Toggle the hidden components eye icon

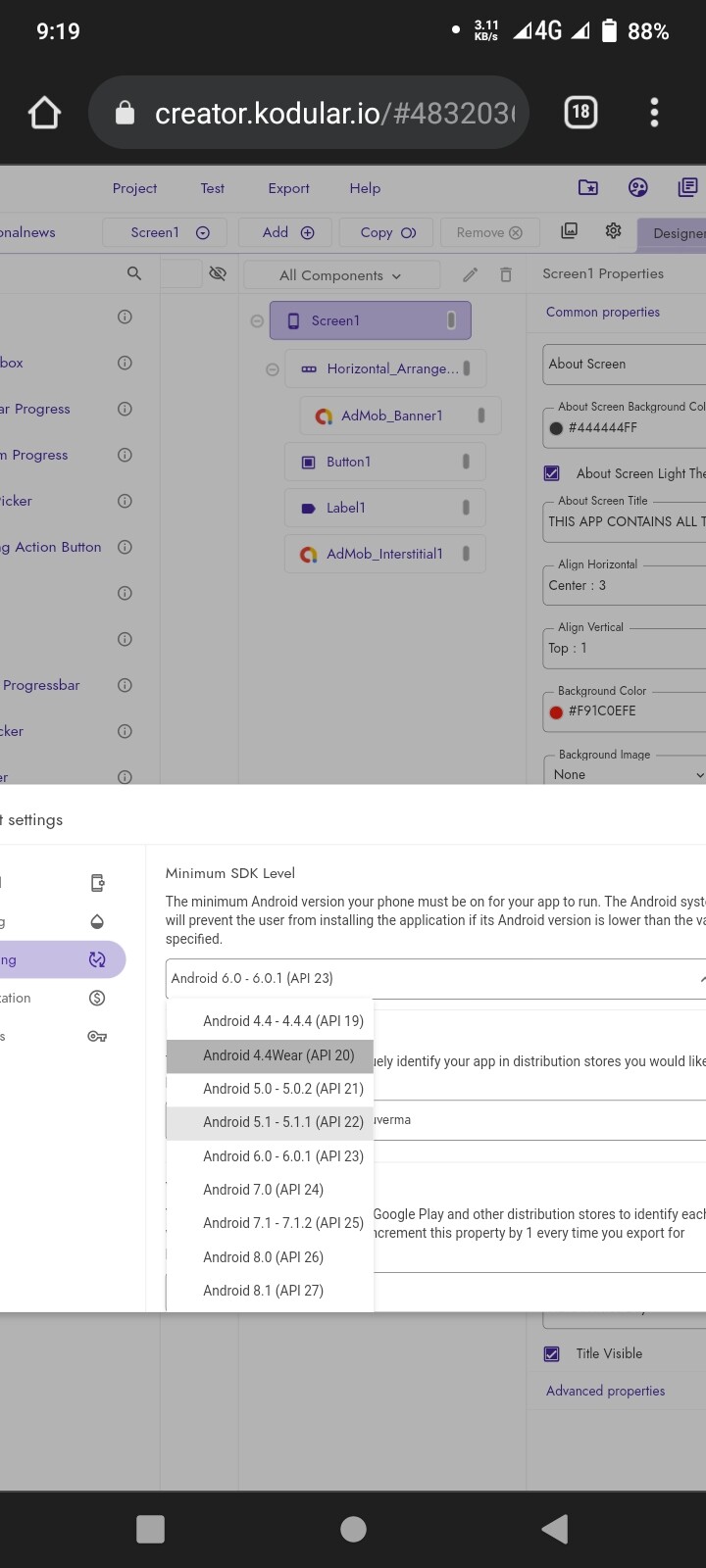pyautogui.click(x=218, y=273)
